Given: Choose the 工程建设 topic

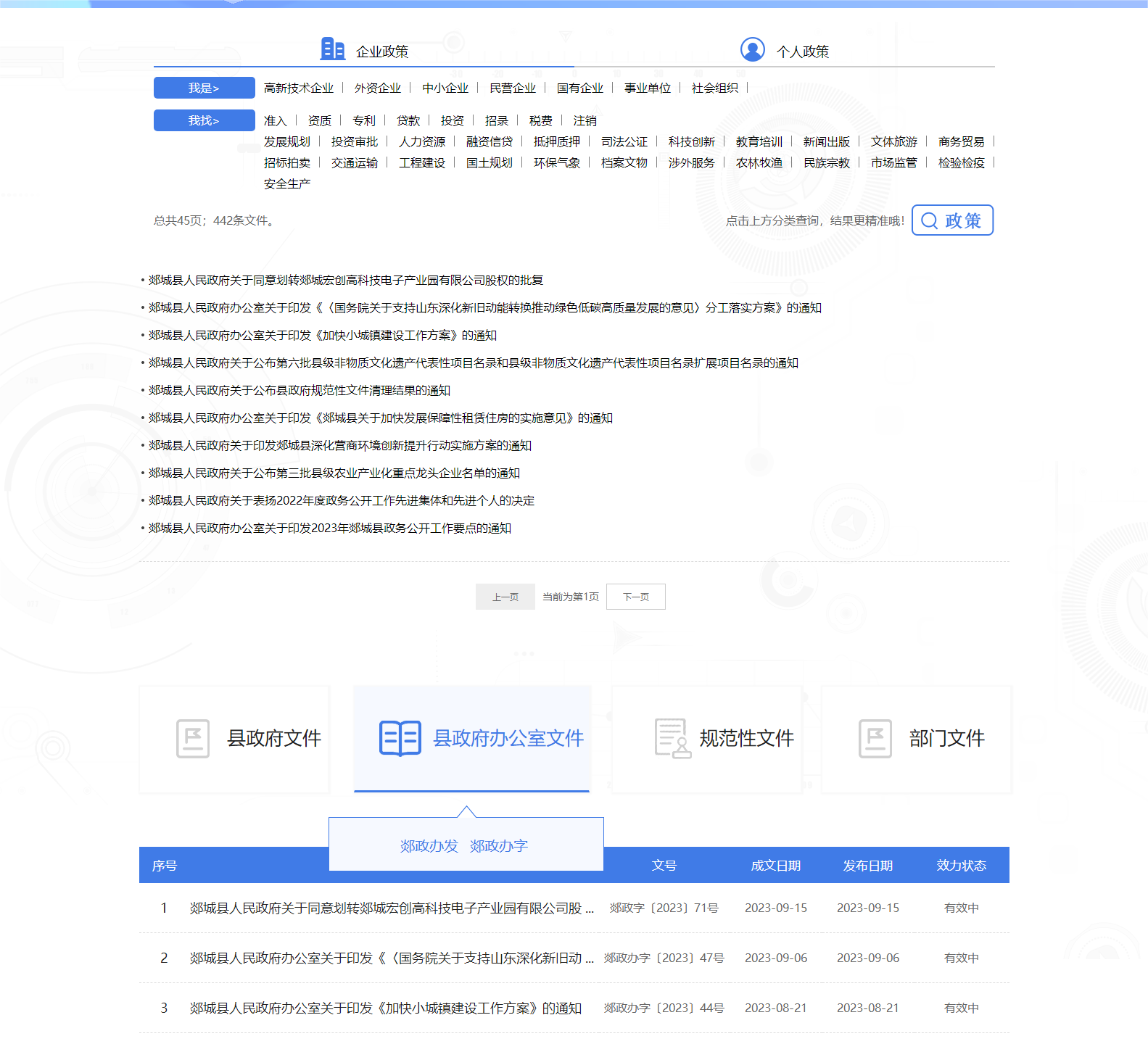Looking at the screenshot, I should pyautogui.click(x=422, y=162).
